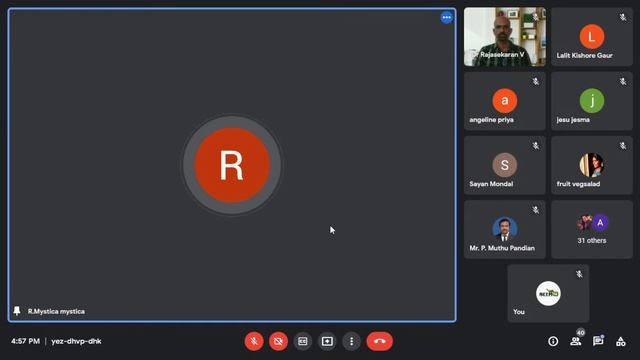Unmute your microphone
Image resolution: width=640 pixels, height=360 pixels.
[254, 341]
